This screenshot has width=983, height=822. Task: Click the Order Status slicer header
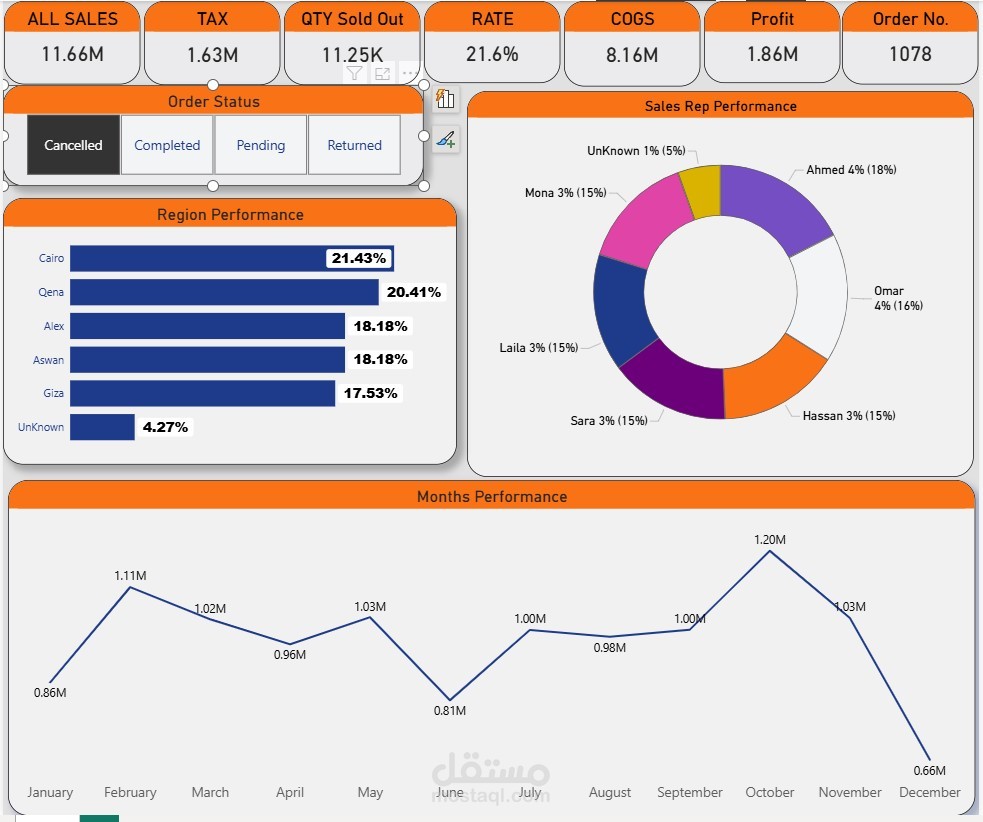213,101
